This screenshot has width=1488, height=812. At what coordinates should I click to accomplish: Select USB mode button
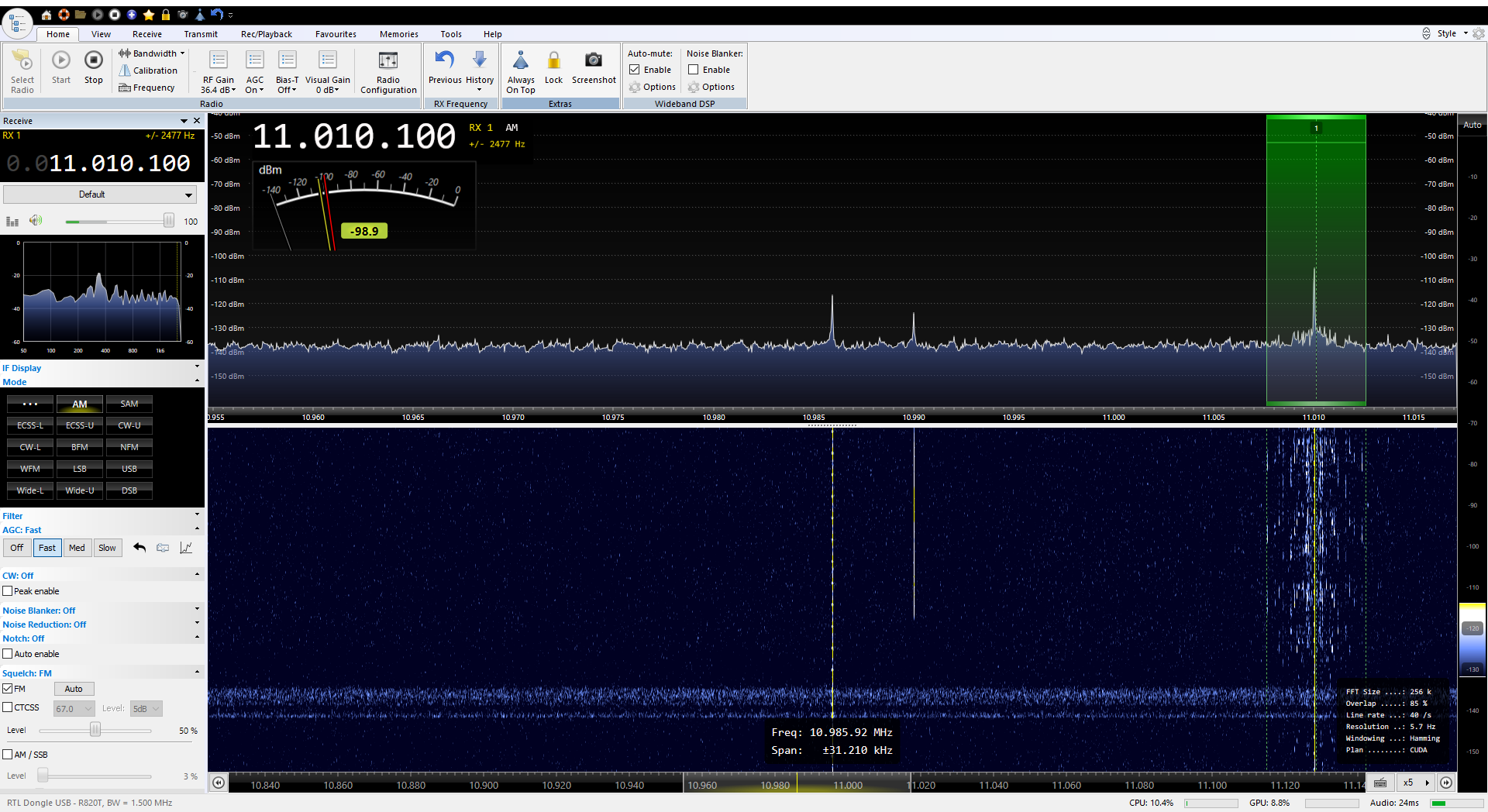point(129,469)
